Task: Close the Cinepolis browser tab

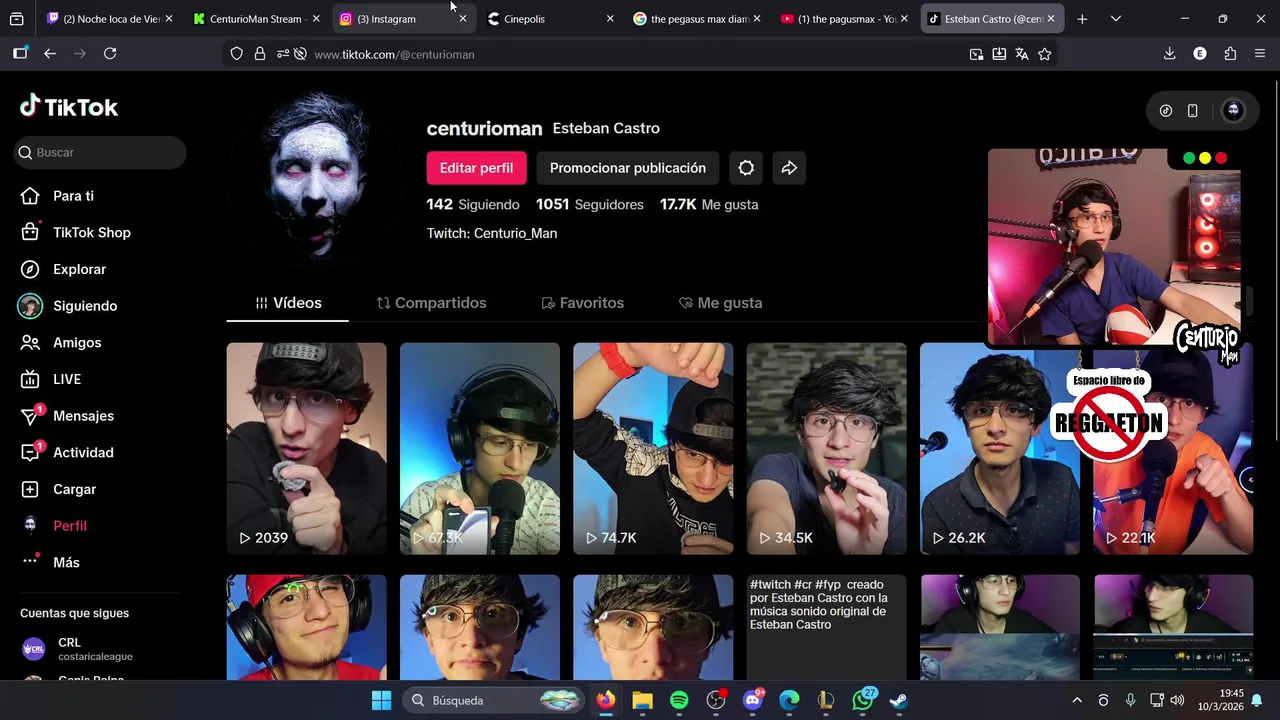Action: pyautogui.click(x=610, y=19)
